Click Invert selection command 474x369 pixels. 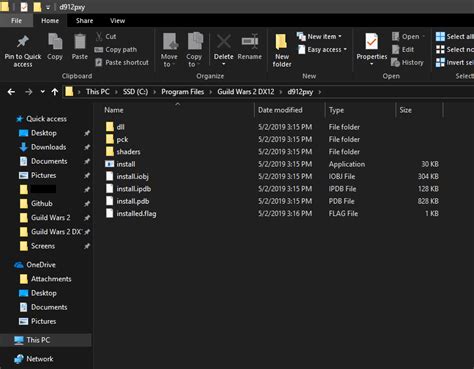[x=455, y=62]
